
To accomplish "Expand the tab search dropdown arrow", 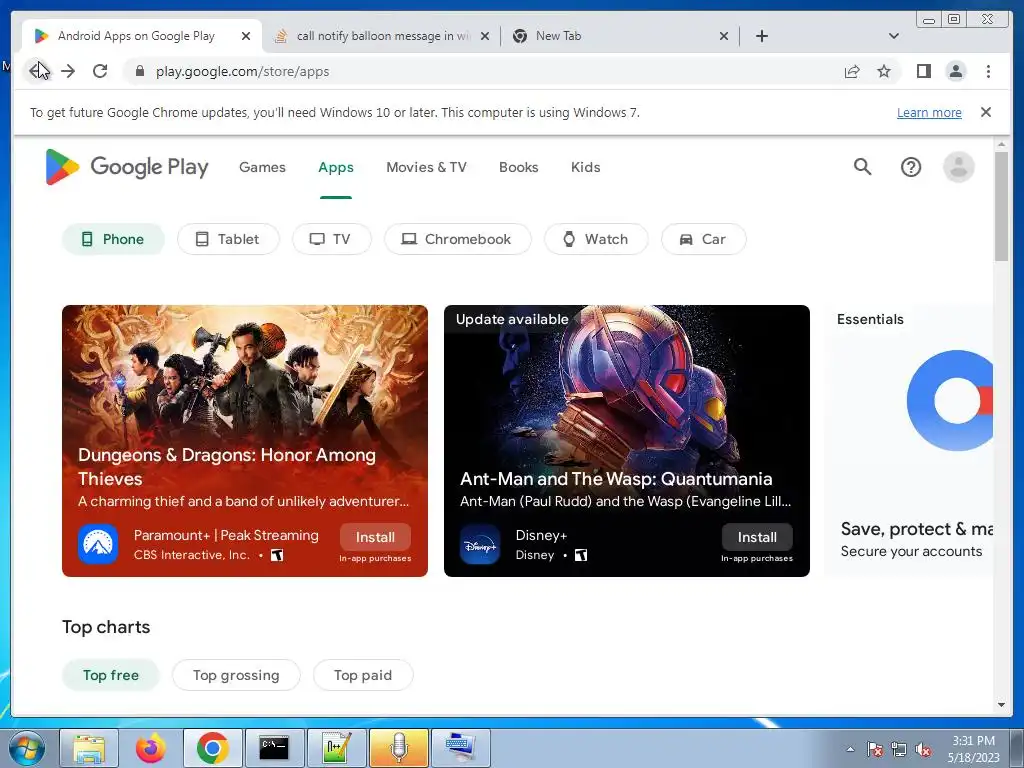I will click(x=894, y=36).
